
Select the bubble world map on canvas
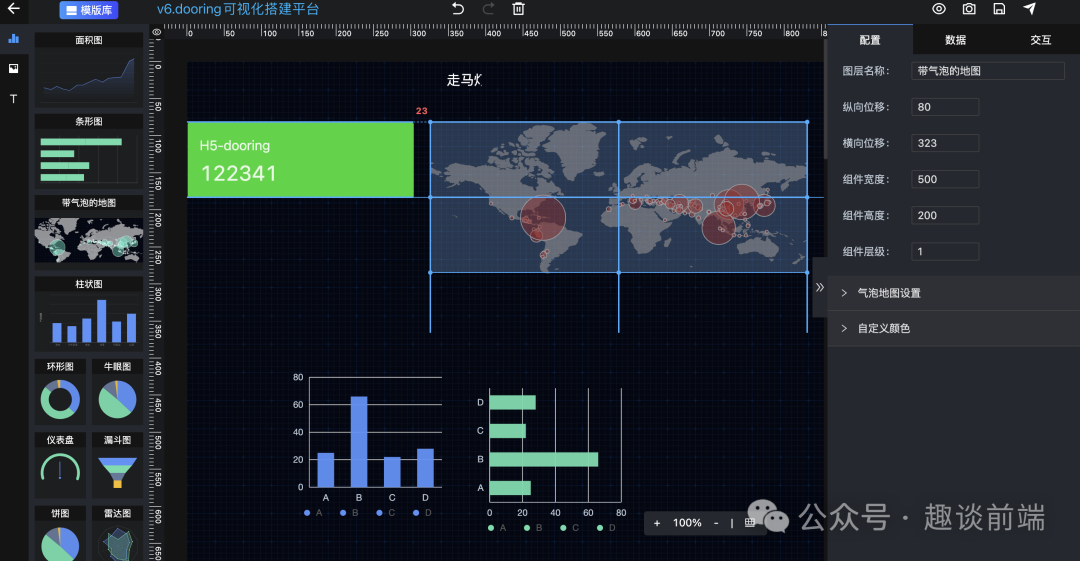619,197
